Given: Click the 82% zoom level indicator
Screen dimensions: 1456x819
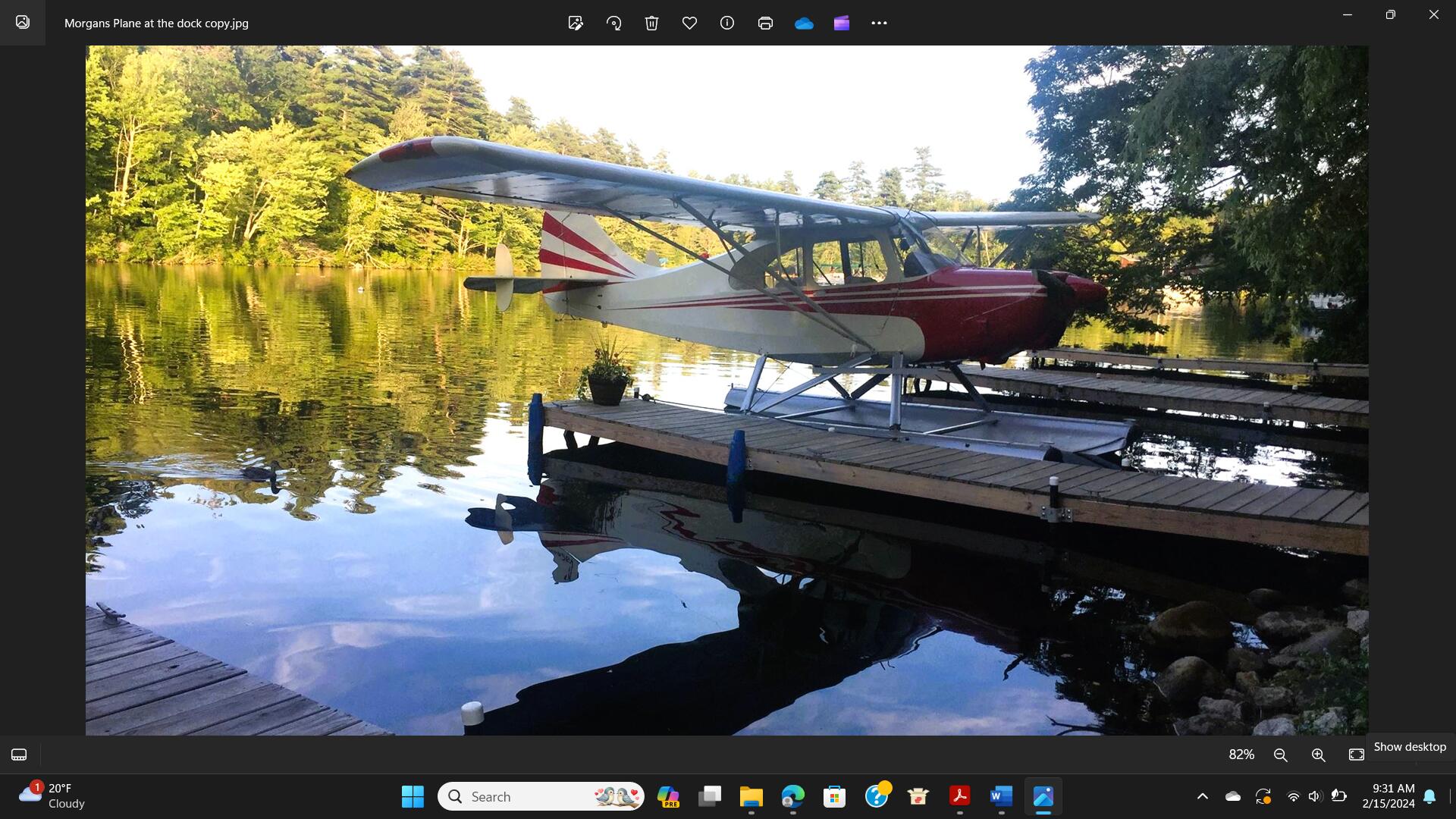Looking at the screenshot, I should coord(1241,755).
